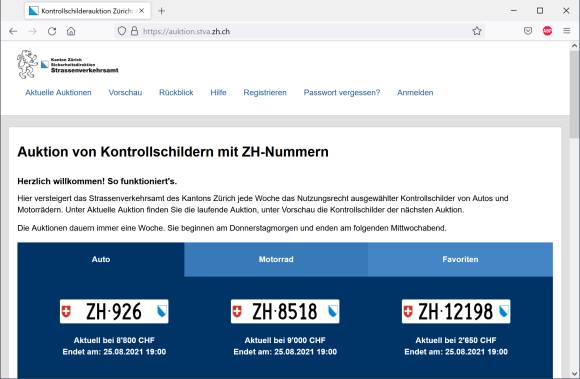Click the end date under plate ZH 12198
Image resolution: width=580 pixels, height=379 pixels.
click(456, 352)
